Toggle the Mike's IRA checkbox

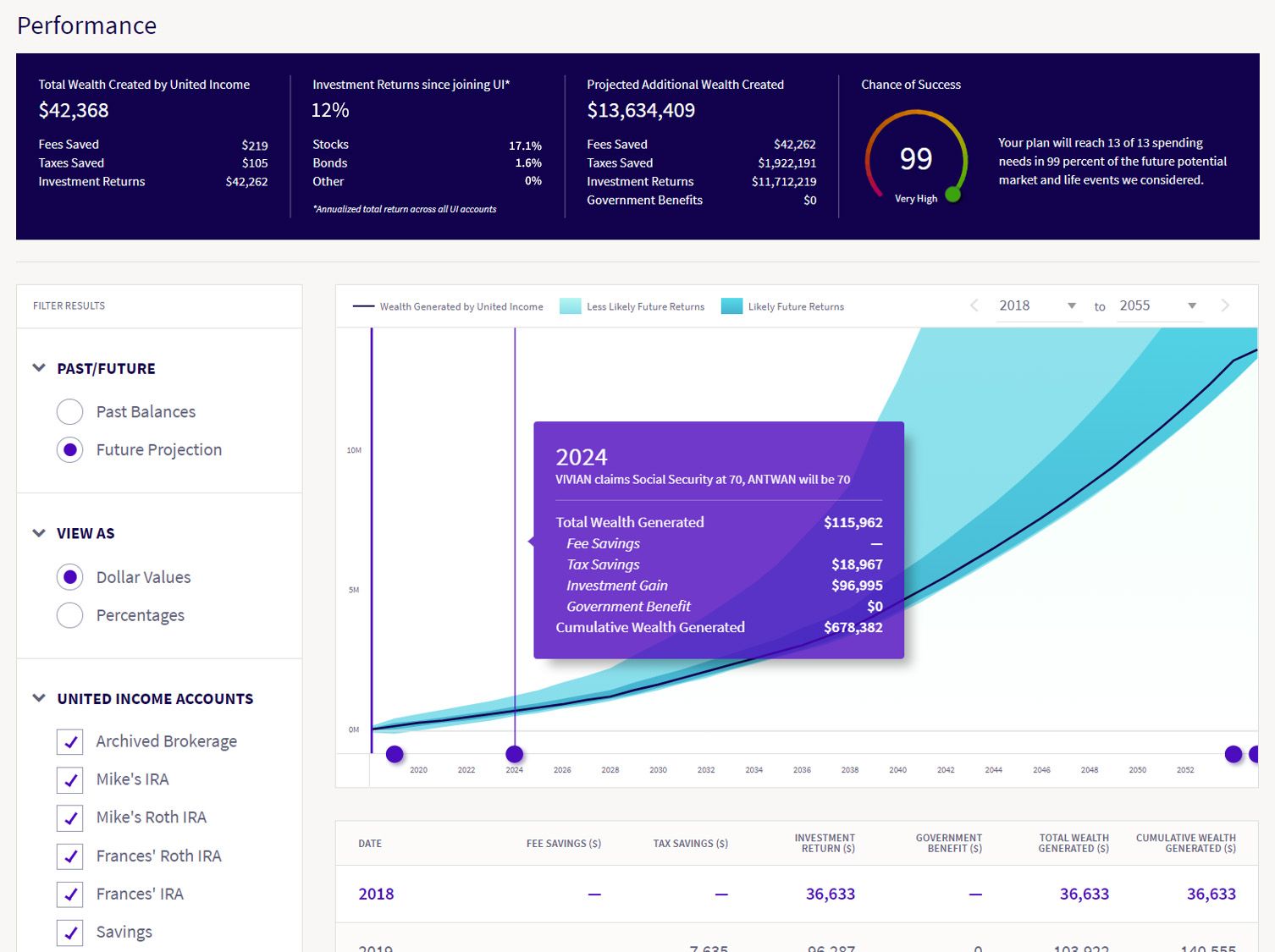pos(70,780)
